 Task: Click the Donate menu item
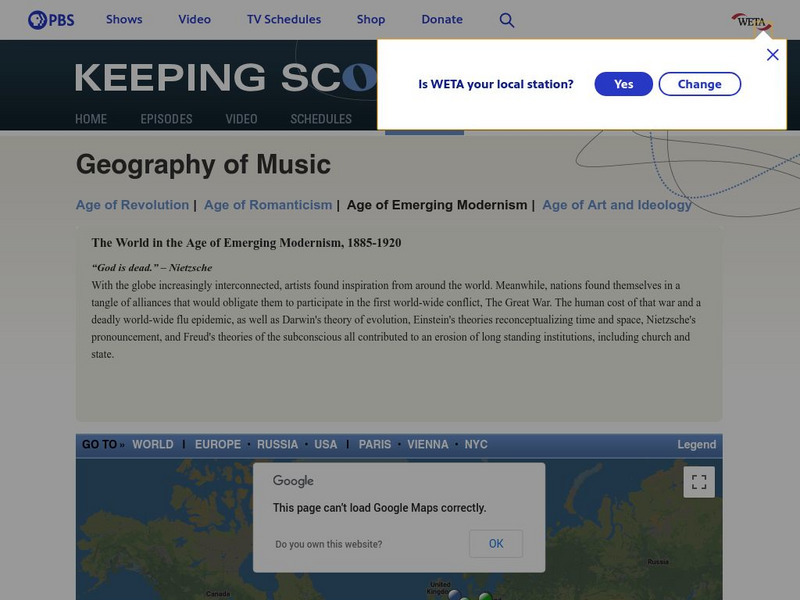point(442,20)
